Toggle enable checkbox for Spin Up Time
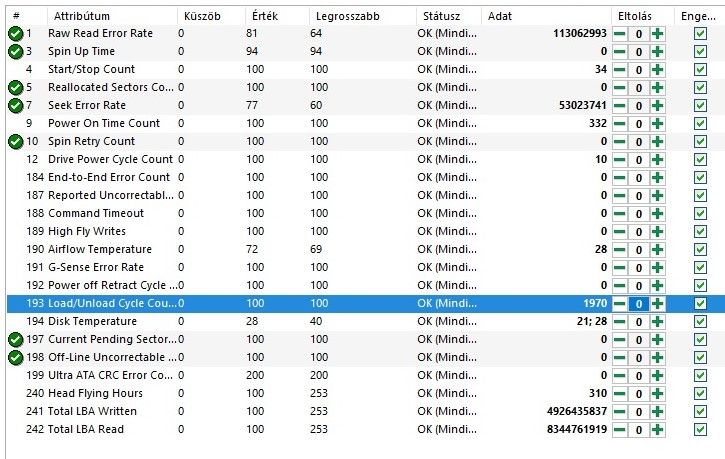725x459 pixels. (x=700, y=51)
